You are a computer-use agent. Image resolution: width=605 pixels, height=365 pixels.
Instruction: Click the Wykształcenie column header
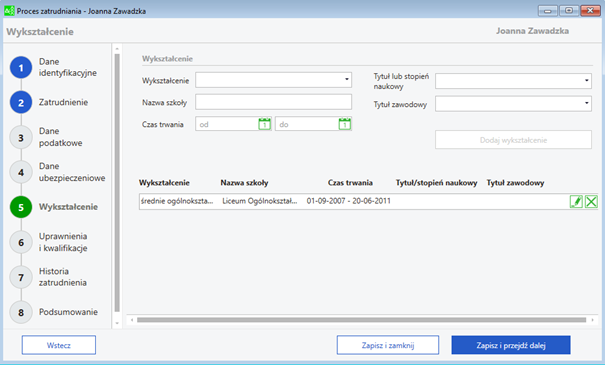click(x=164, y=183)
